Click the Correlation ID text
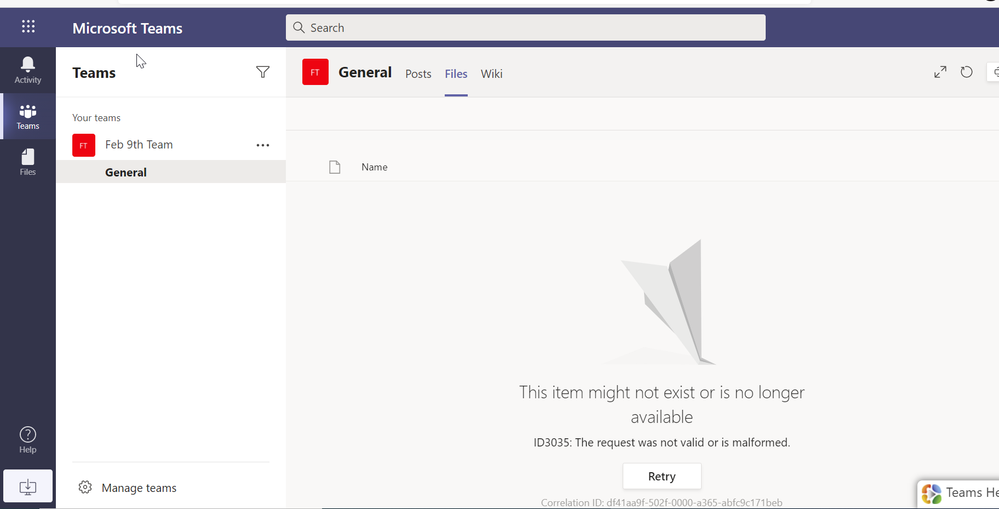 [661, 503]
